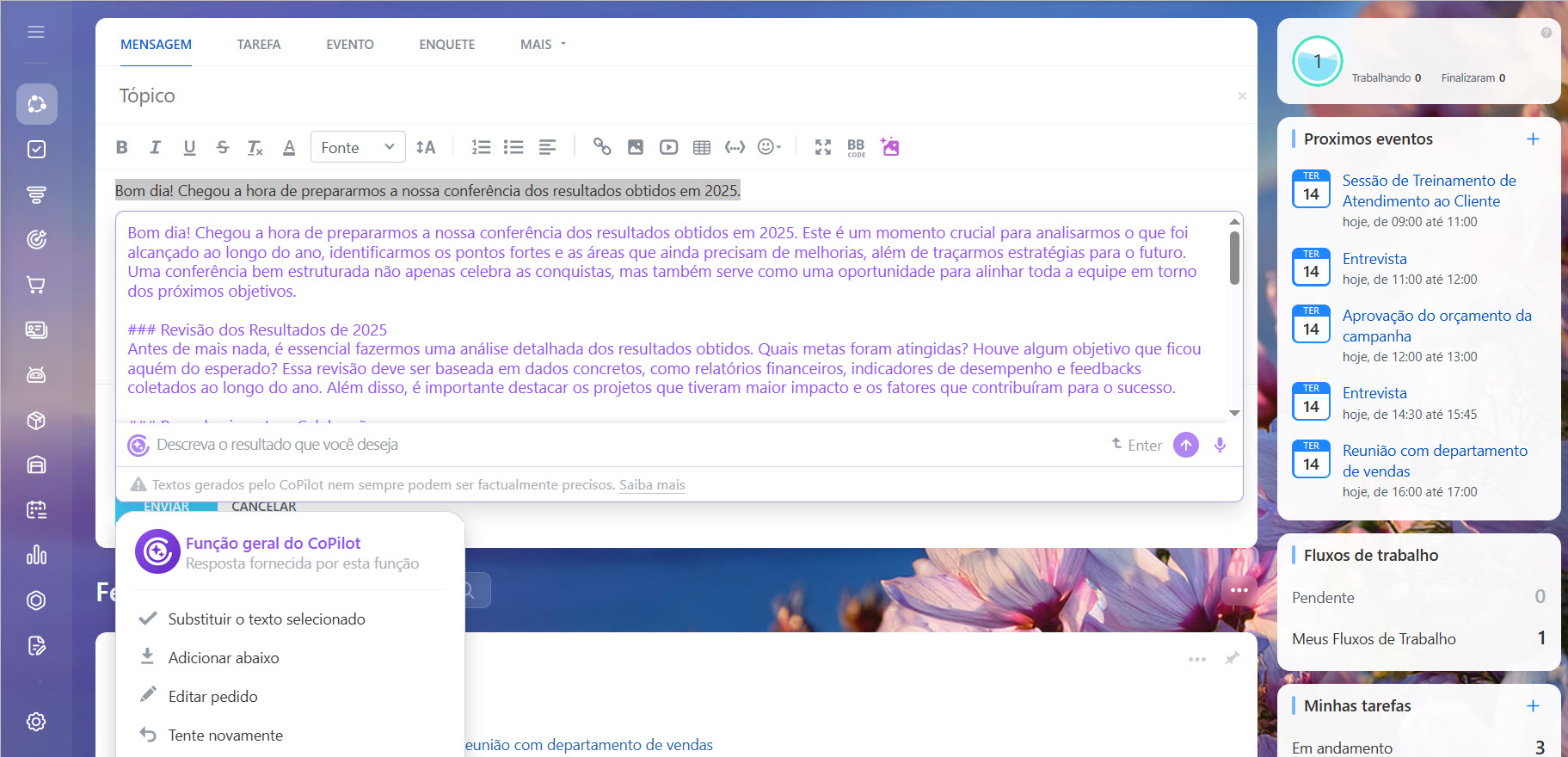The height and width of the screenshot is (757, 1568).
Task: Expand editor to fullscreen
Action: (823, 147)
